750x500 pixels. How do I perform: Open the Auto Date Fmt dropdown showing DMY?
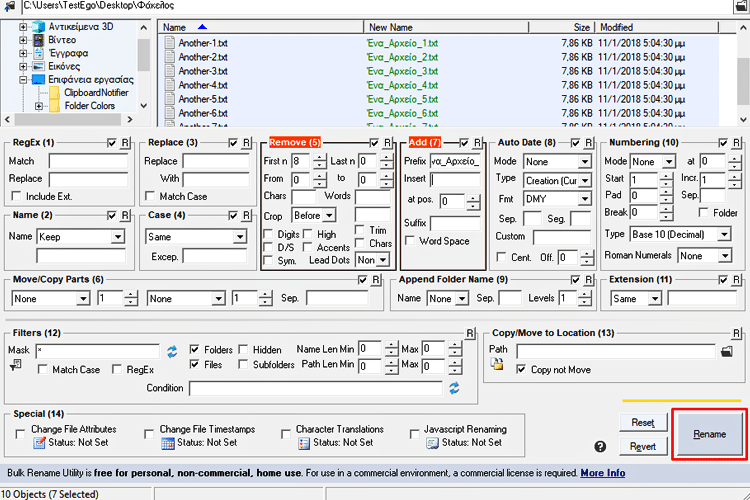pyautogui.click(x=585, y=199)
